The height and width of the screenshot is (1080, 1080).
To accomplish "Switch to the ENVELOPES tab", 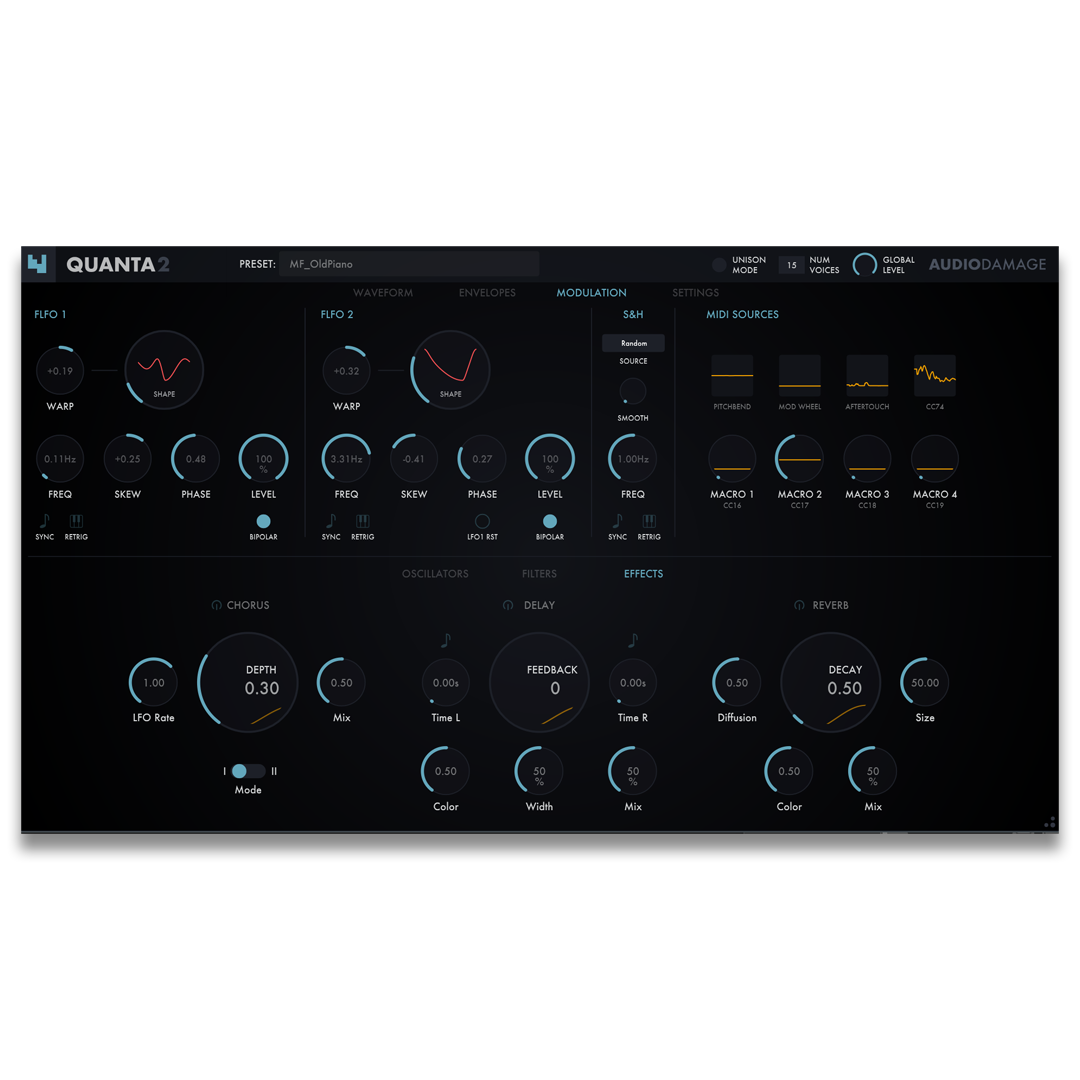I will pyautogui.click(x=487, y=292).
